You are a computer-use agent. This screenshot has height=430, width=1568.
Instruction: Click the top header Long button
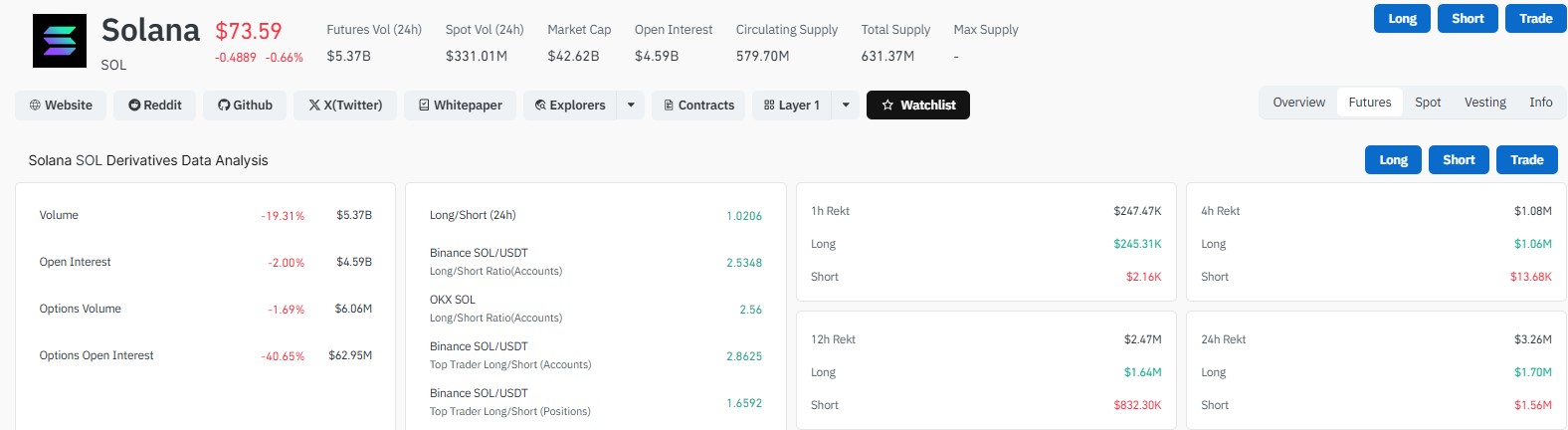(1402, 19)
